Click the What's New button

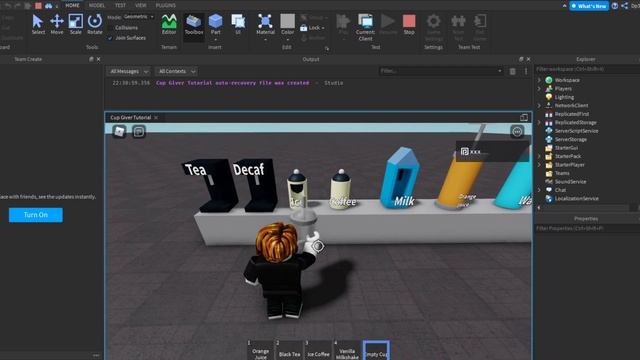coord(589,6)
